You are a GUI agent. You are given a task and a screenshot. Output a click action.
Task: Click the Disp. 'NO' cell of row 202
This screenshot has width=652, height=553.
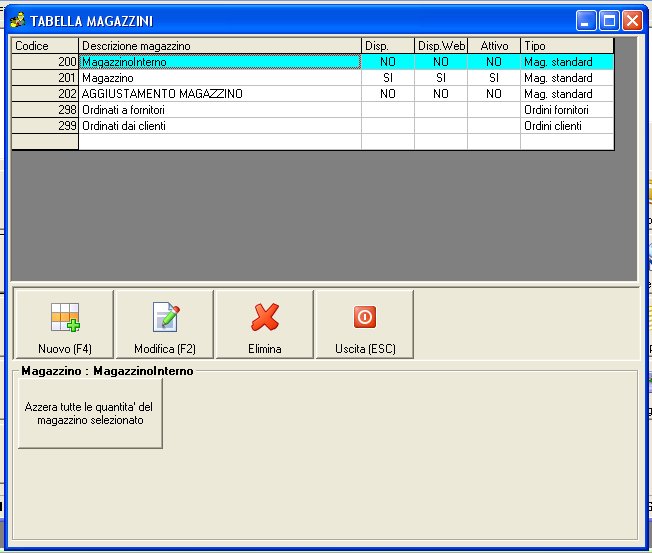click(388, 94)
